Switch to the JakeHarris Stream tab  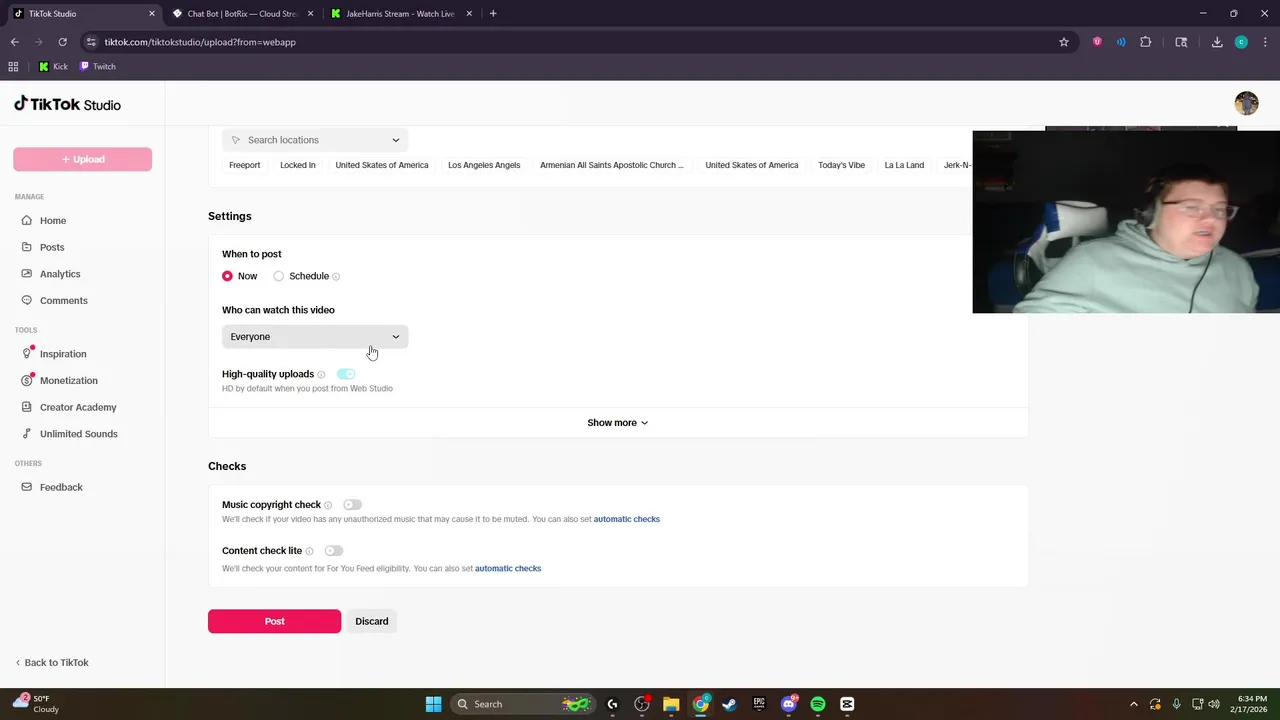(400, 14)
